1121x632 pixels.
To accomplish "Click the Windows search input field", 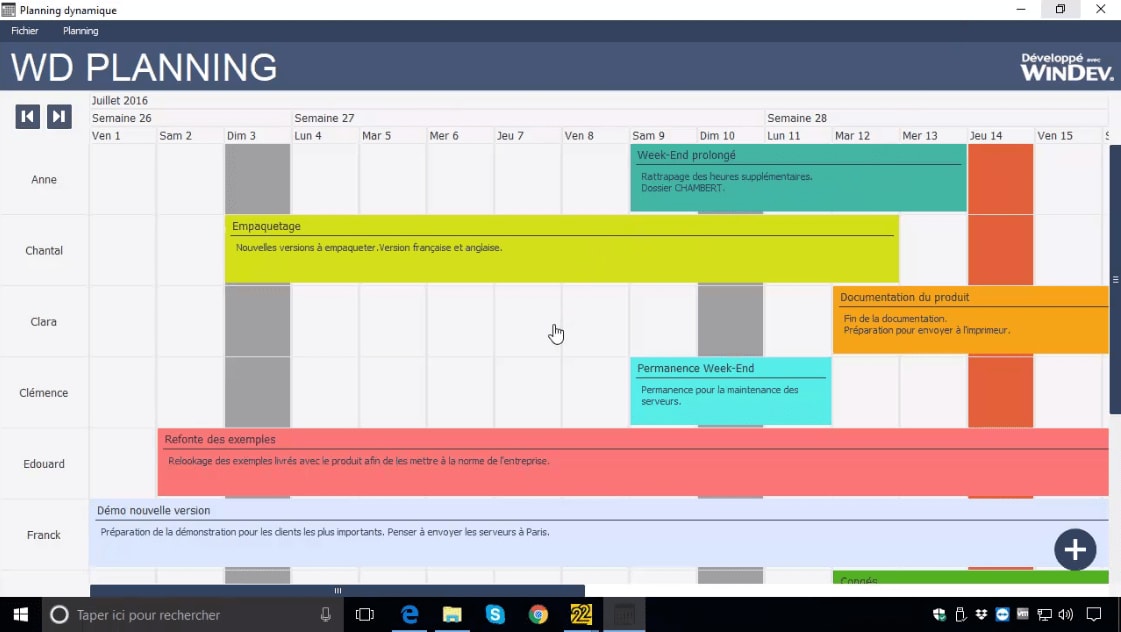I will click(x=180, y=614).
